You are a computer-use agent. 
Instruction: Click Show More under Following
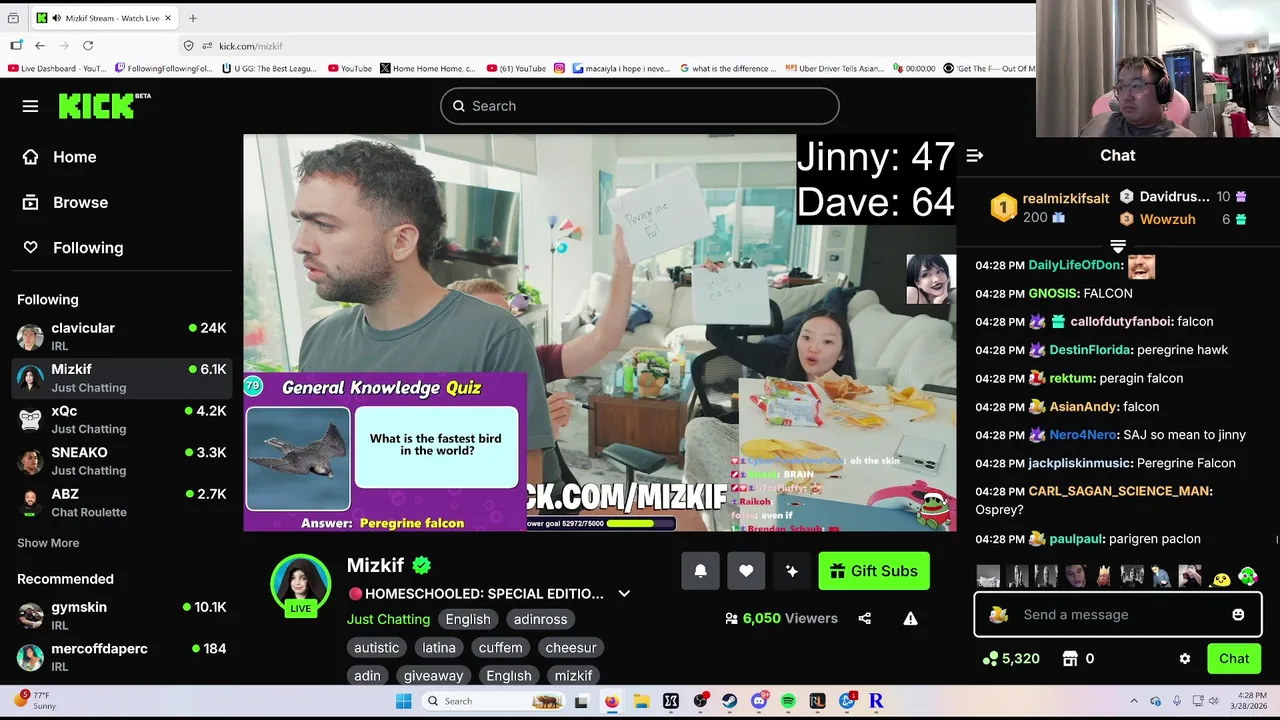48,543
